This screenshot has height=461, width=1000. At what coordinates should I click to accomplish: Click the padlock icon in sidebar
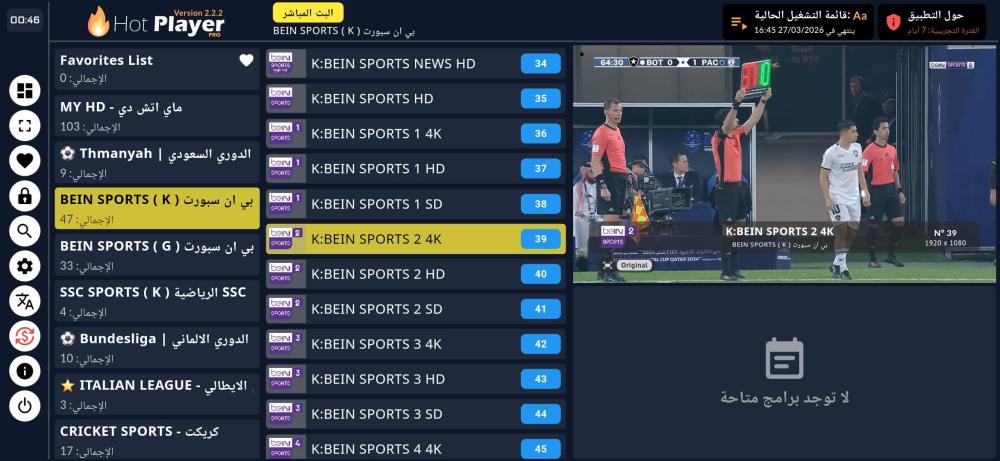(x=25, y=196)
